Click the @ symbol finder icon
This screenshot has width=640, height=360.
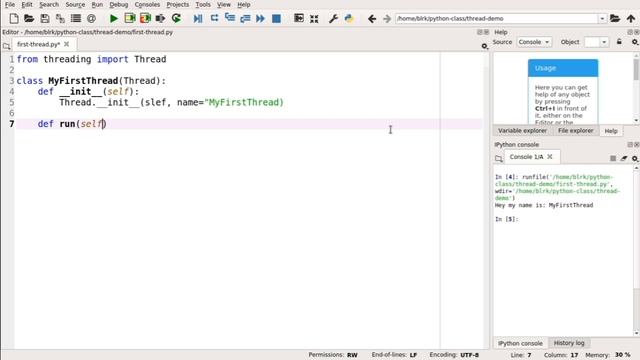pos(91,18)
